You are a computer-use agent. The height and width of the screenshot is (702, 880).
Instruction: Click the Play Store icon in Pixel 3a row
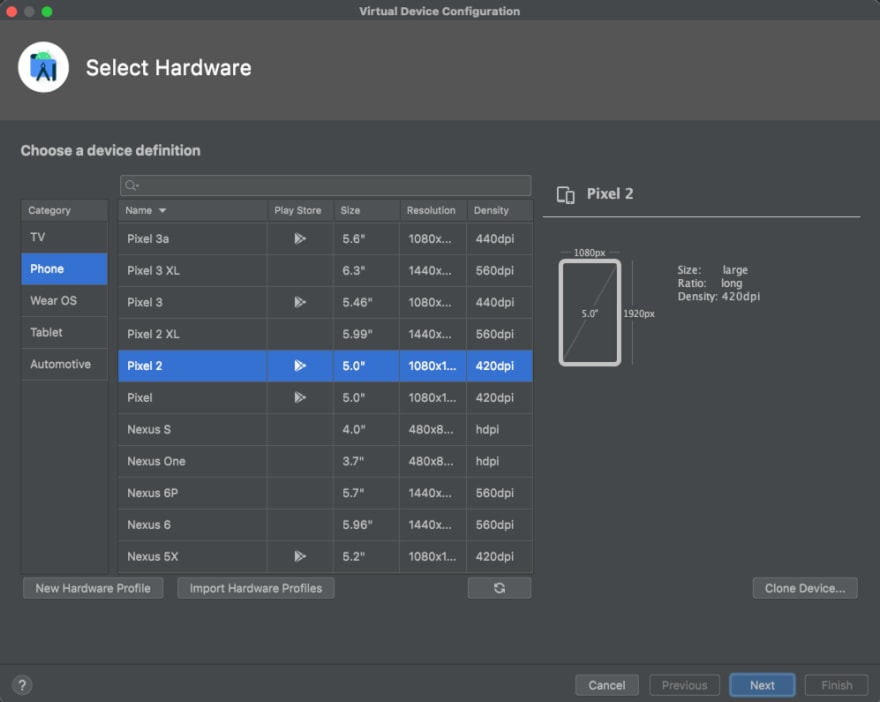(300, 238)
